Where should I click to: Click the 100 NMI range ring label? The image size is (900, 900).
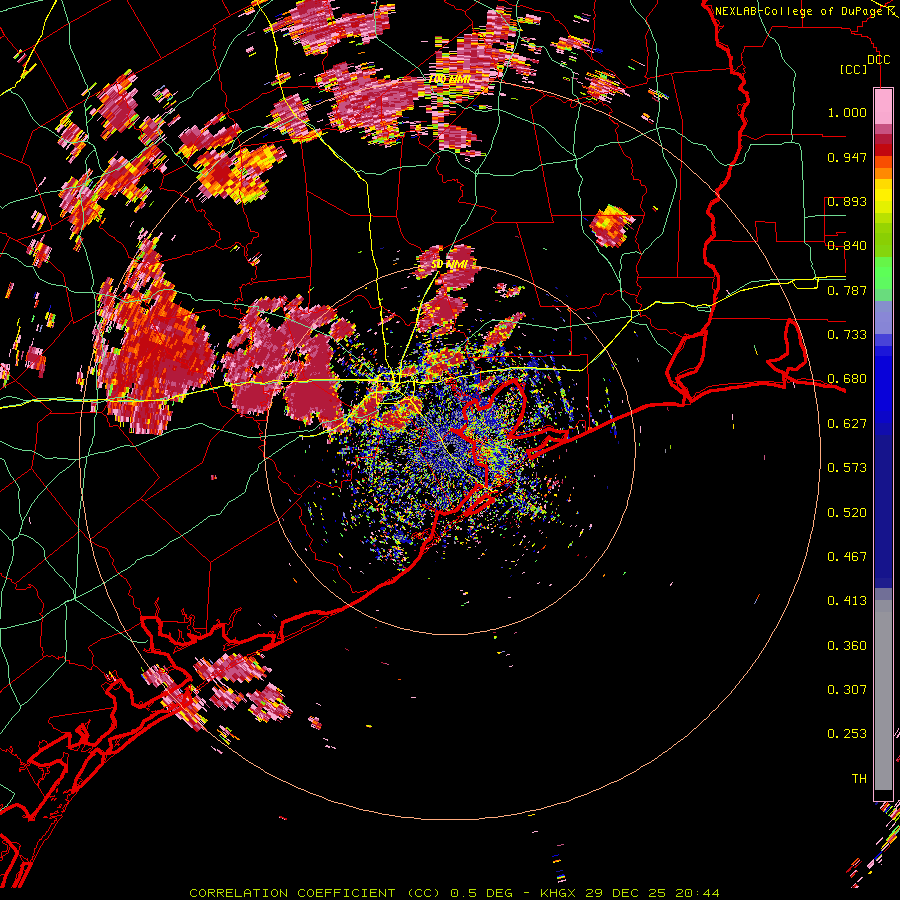point(450,79)
